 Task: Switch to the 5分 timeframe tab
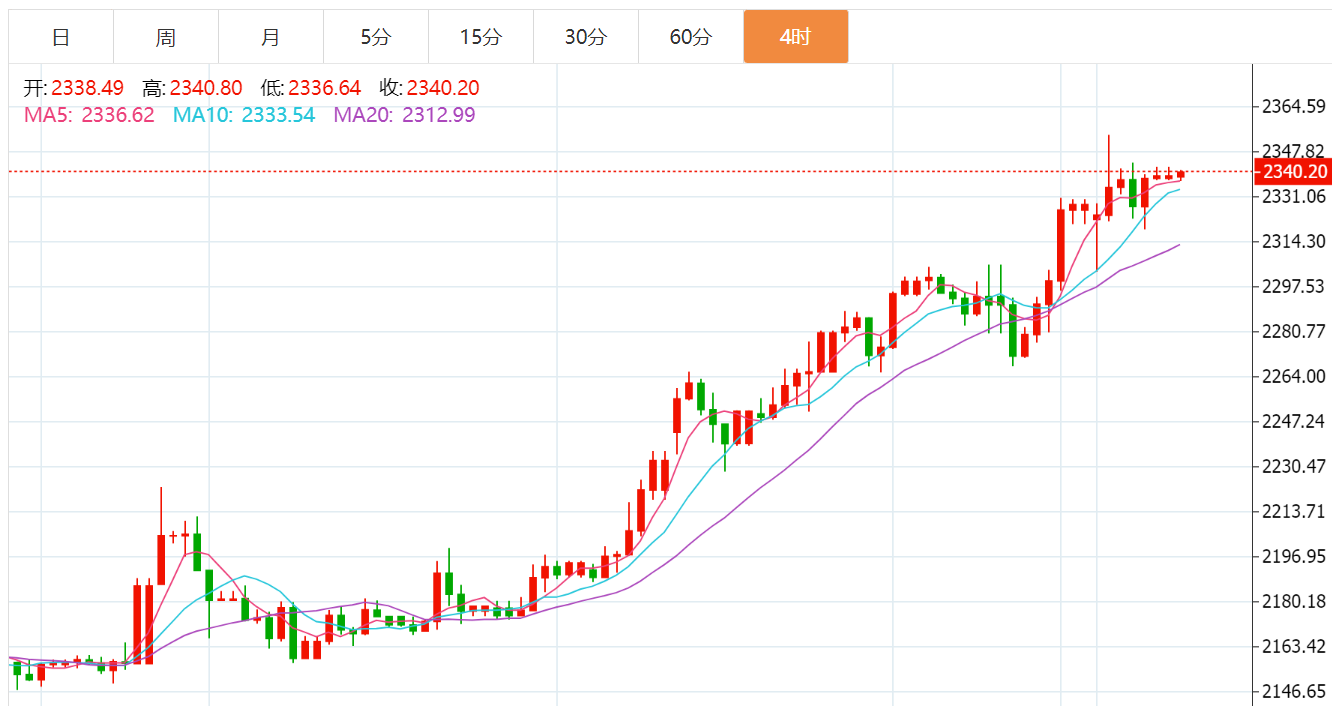[376, 37]
